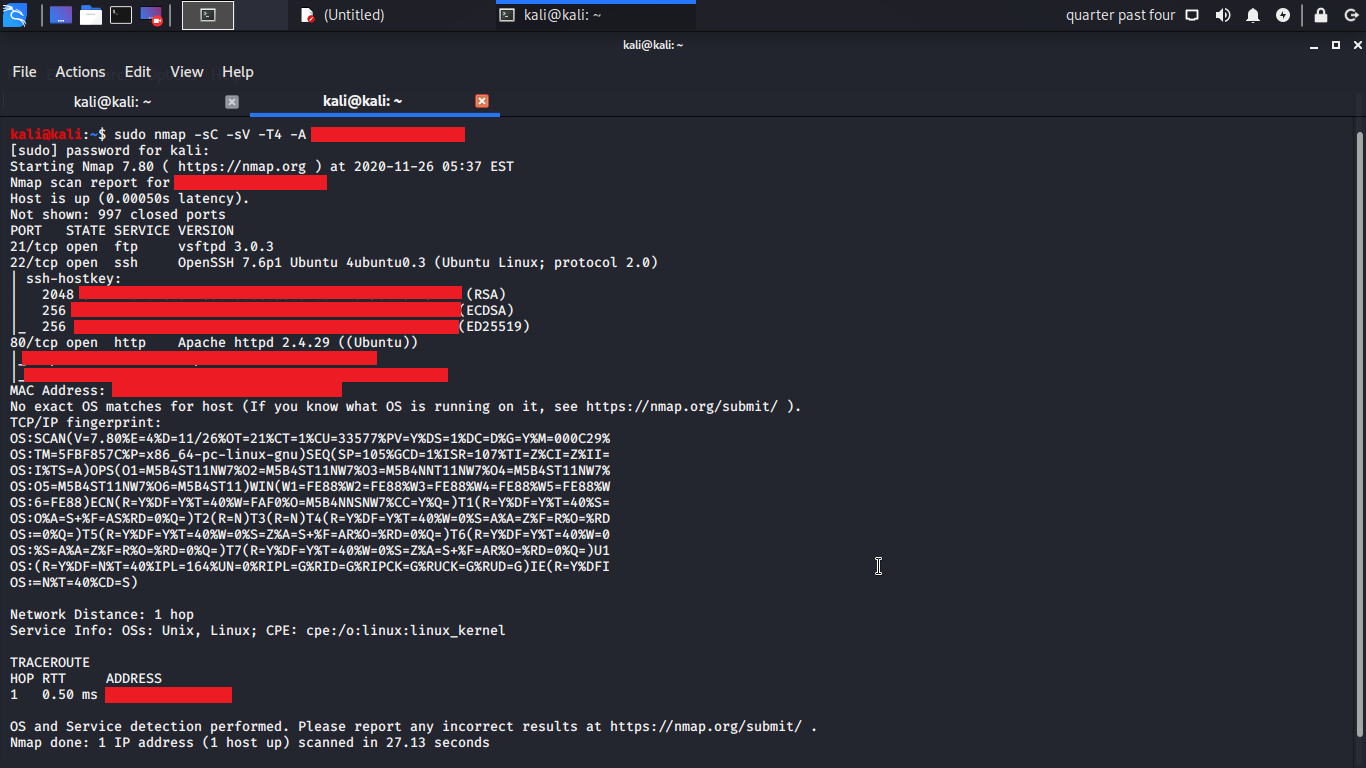Click the '80/tcp open http' line
Viewport: 1366px width, 768px height.
pyautogui.click(x=214, y=342)
